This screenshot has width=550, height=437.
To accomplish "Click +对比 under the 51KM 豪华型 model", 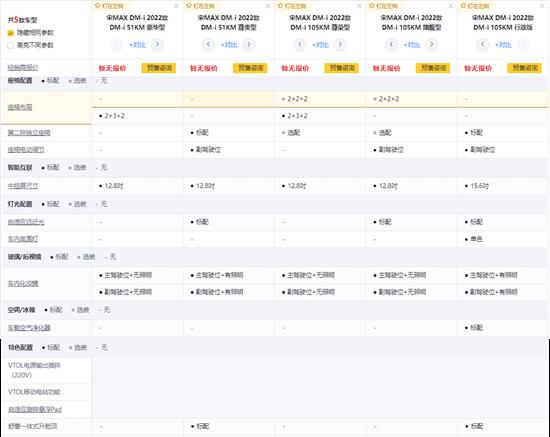I will click(138, 45).
